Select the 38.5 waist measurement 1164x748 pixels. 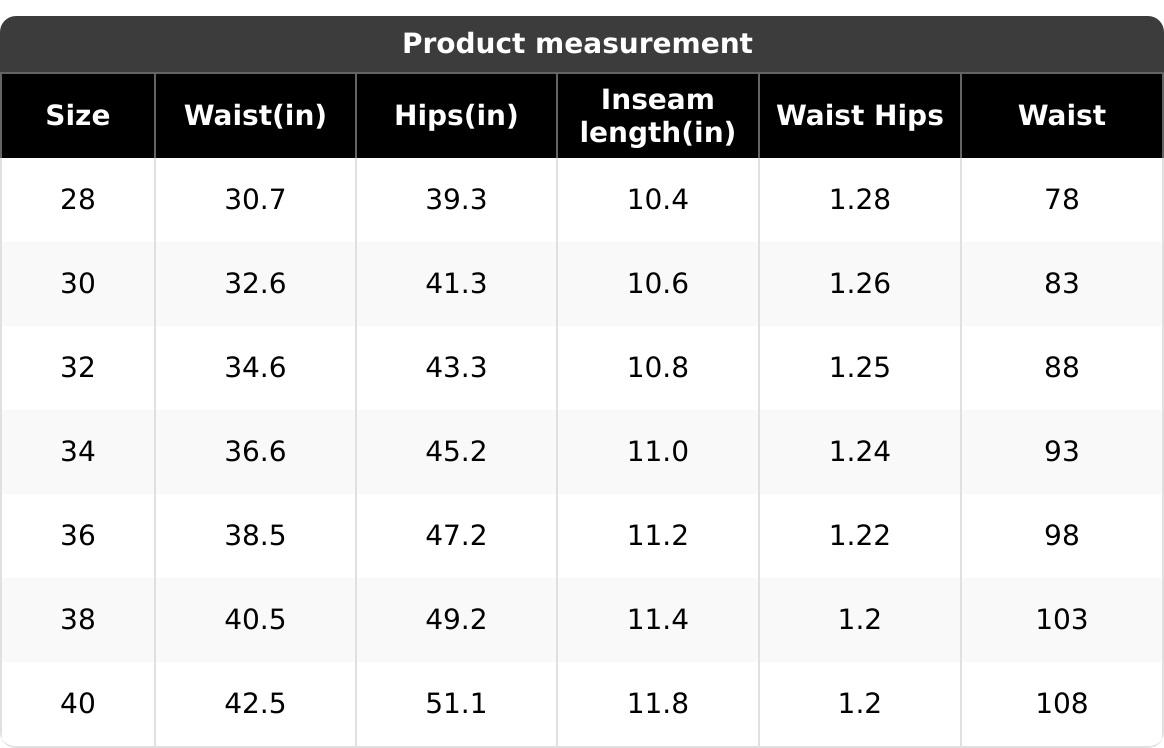tap(255, 535)
